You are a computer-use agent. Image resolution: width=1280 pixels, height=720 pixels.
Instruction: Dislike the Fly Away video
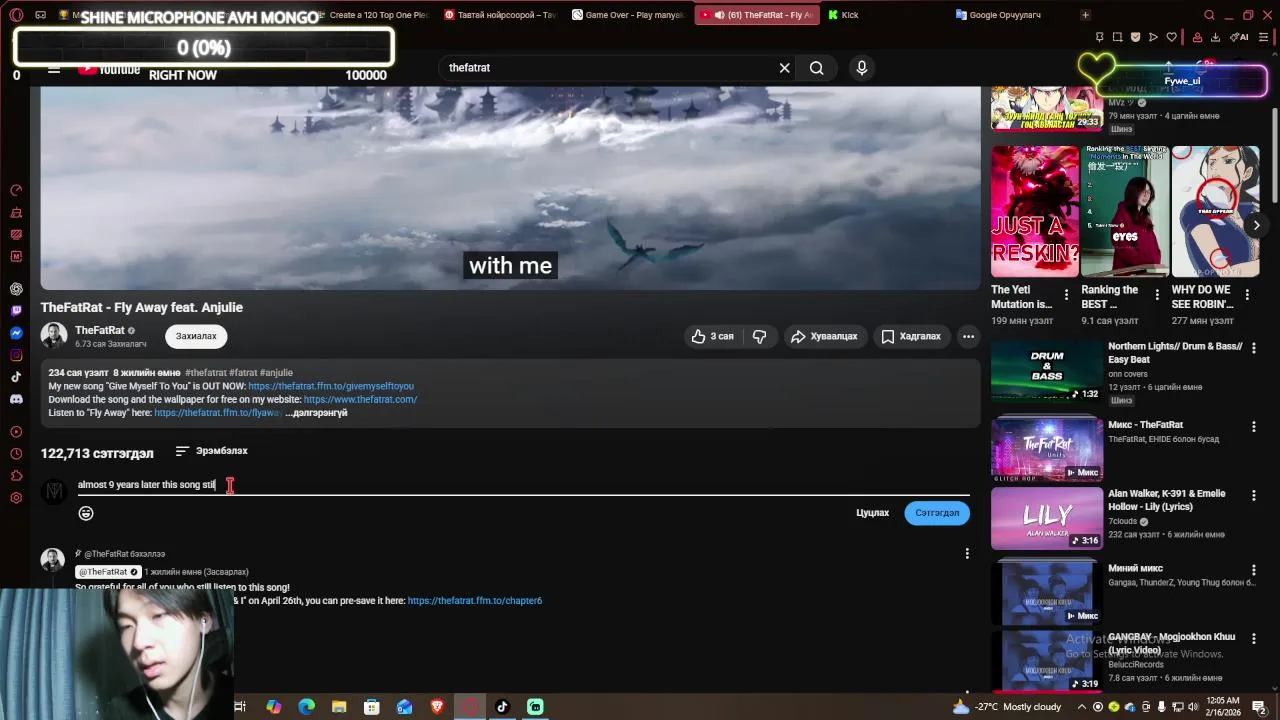[760, 337]
